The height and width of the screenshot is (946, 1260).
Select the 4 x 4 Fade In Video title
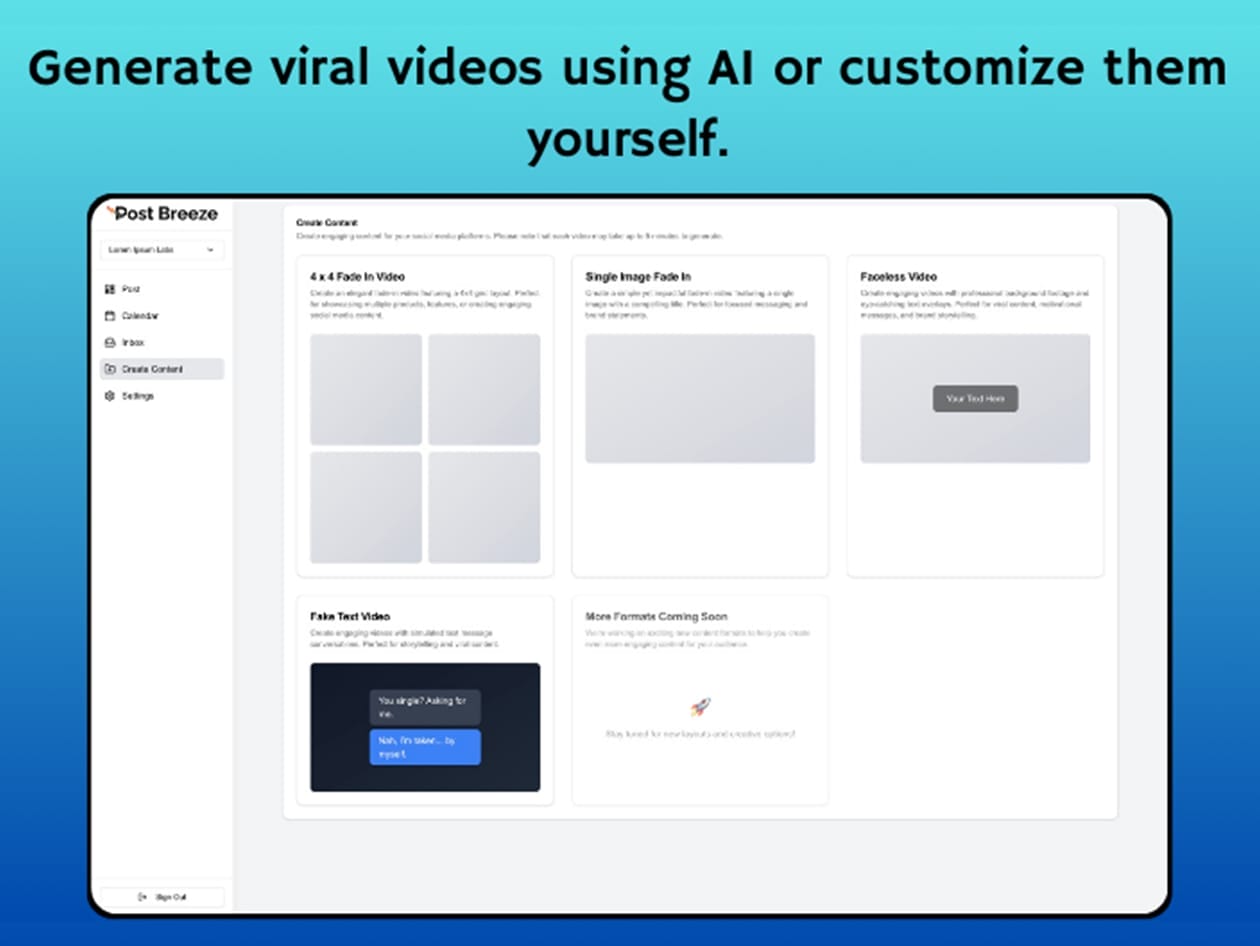[357, 277]
